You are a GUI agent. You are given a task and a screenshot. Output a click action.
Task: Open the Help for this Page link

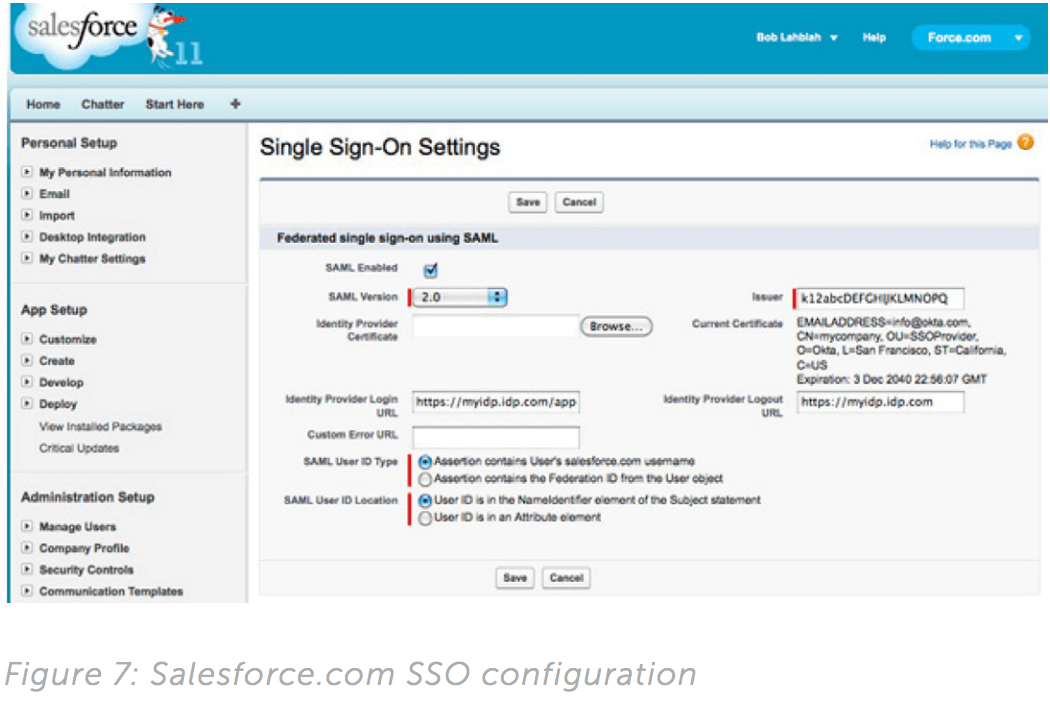[x=970, y=145]
